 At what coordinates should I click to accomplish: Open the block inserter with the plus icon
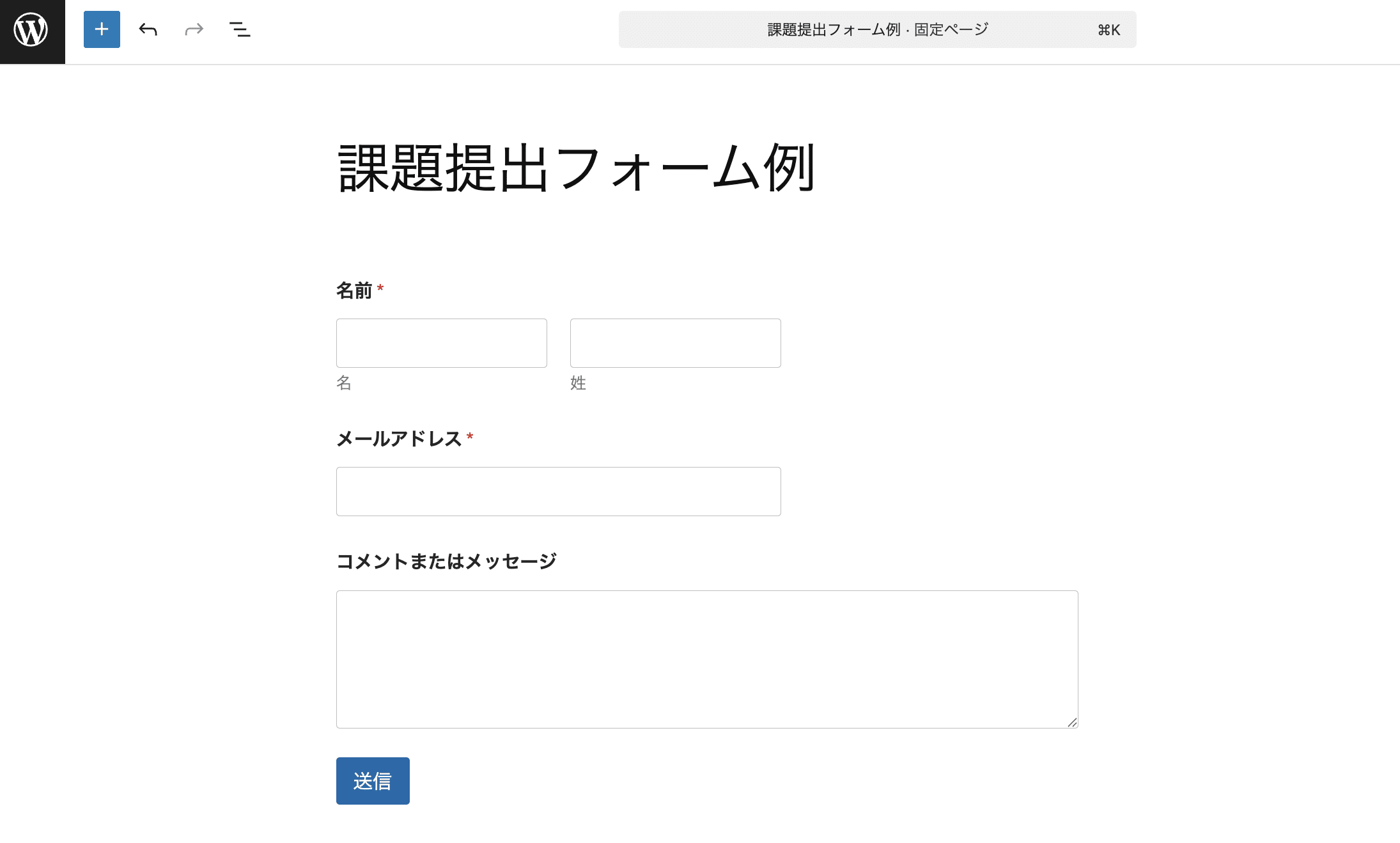tap(101, 29)
